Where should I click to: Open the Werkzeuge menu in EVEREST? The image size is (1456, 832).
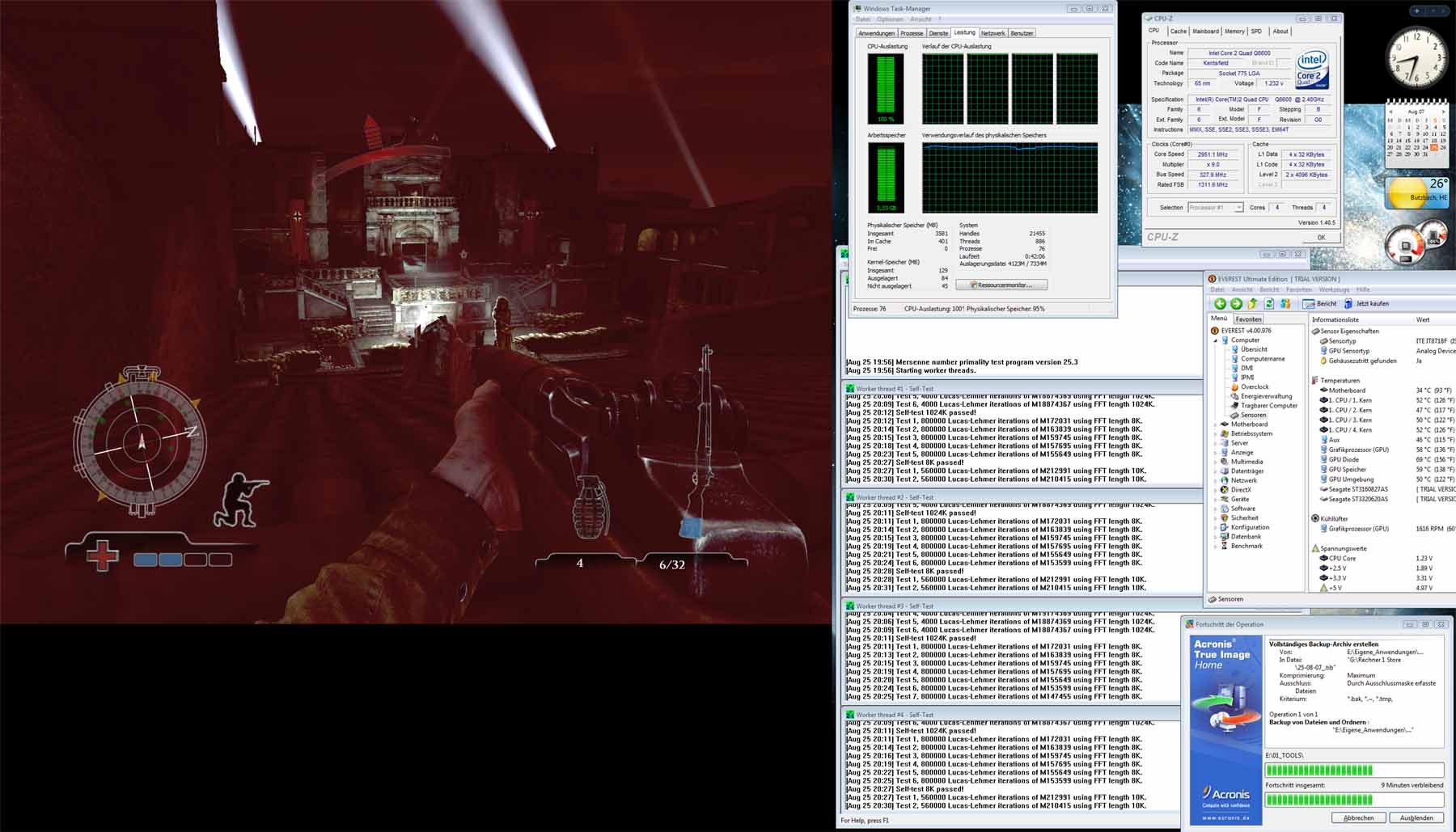[1334, 289]
